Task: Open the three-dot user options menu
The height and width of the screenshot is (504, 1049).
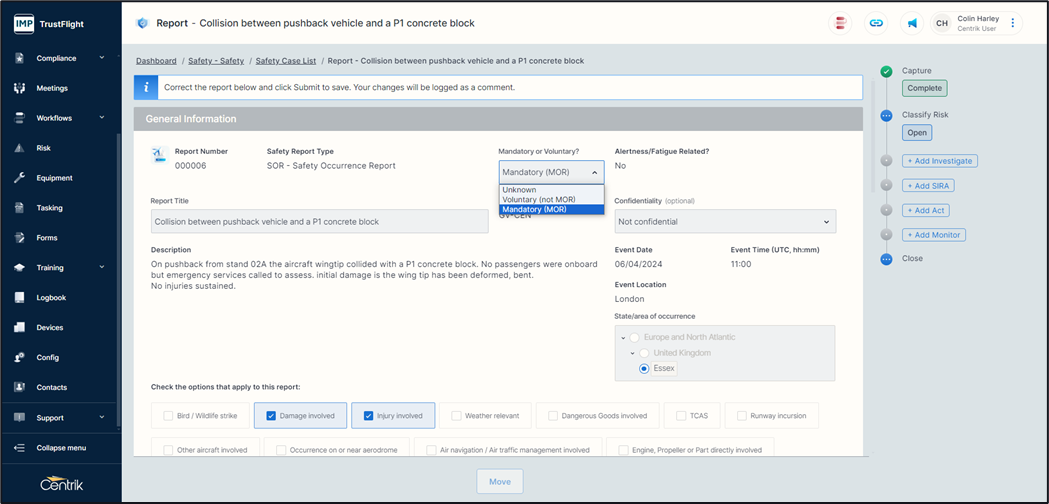Action: 1012,23
